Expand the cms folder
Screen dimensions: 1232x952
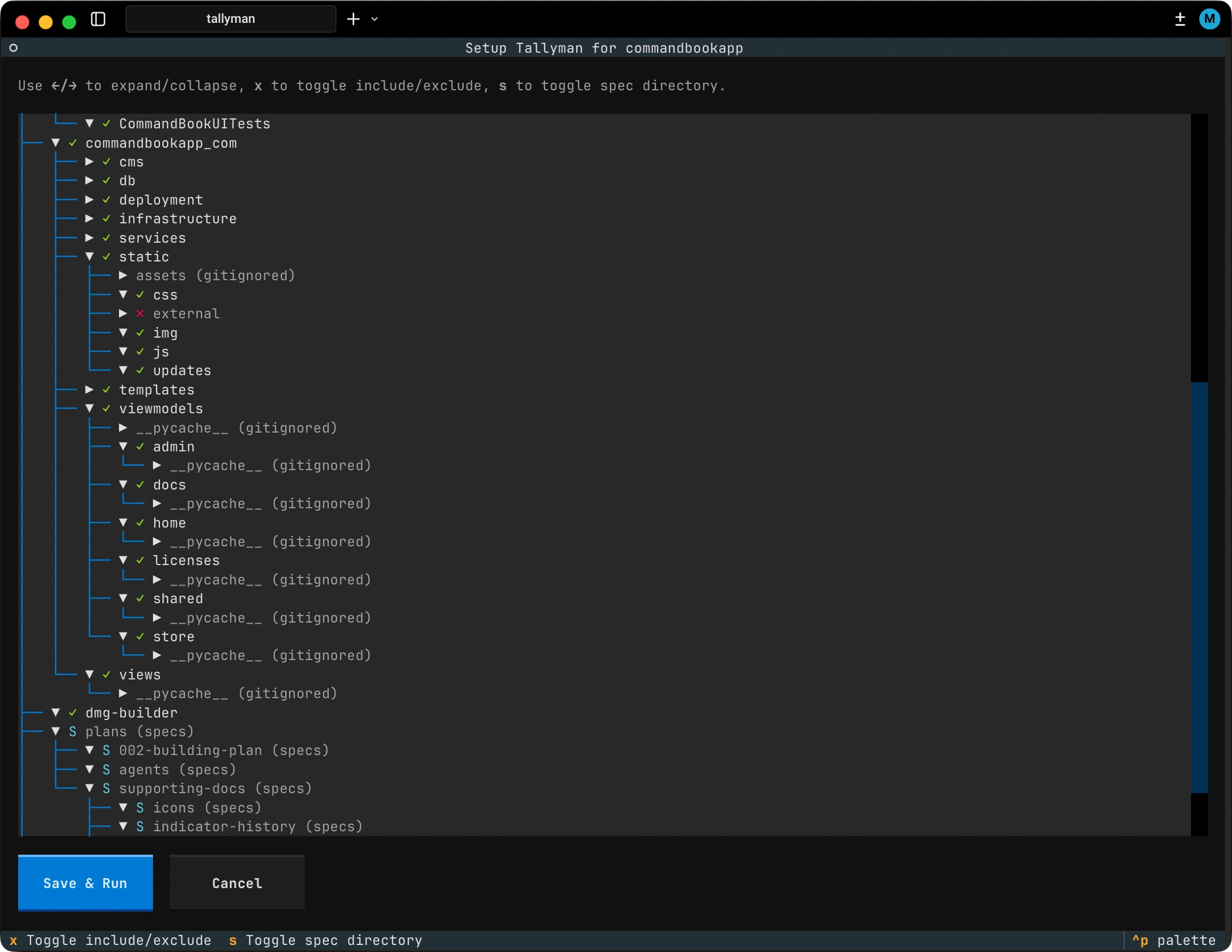click(x=90, y=162)
